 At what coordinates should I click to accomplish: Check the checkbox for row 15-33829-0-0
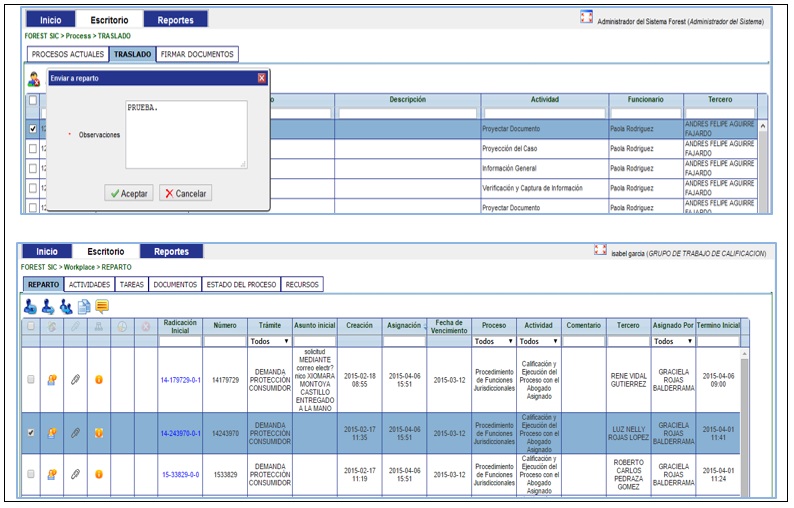(x=31, y=474)
